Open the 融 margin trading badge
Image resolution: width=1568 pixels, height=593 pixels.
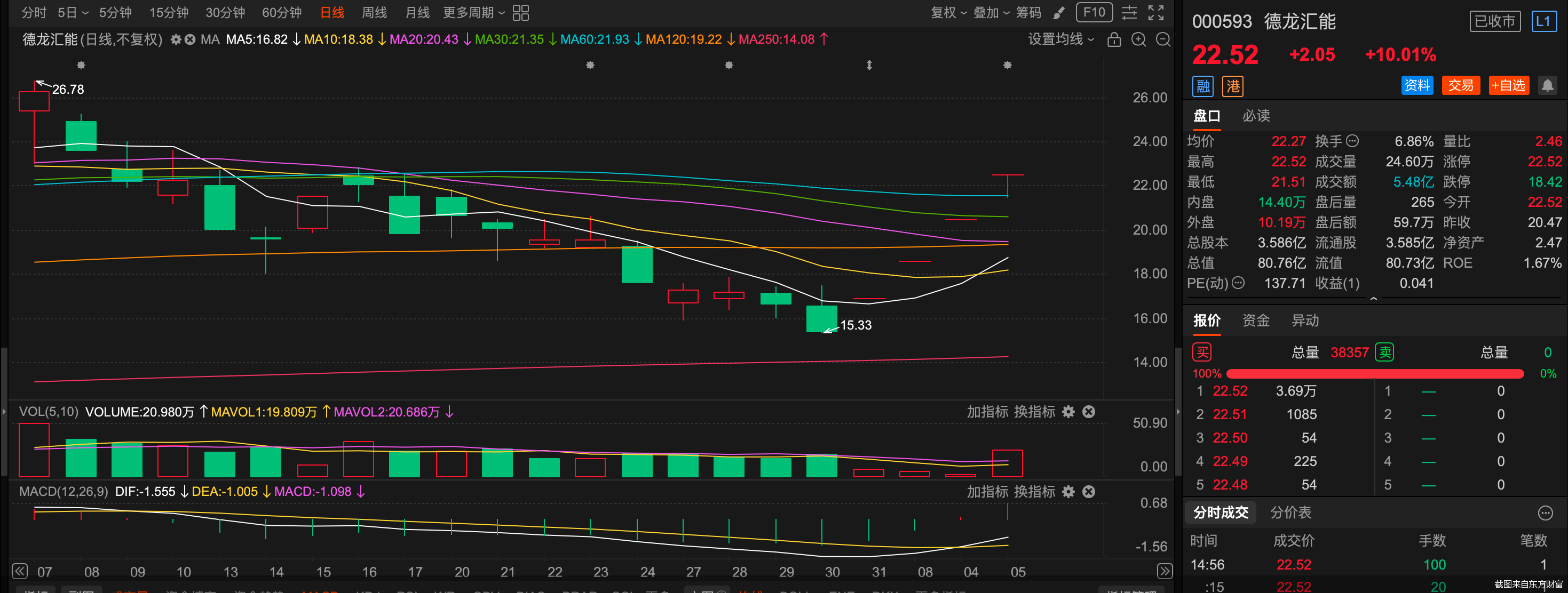click(1203, 86)
